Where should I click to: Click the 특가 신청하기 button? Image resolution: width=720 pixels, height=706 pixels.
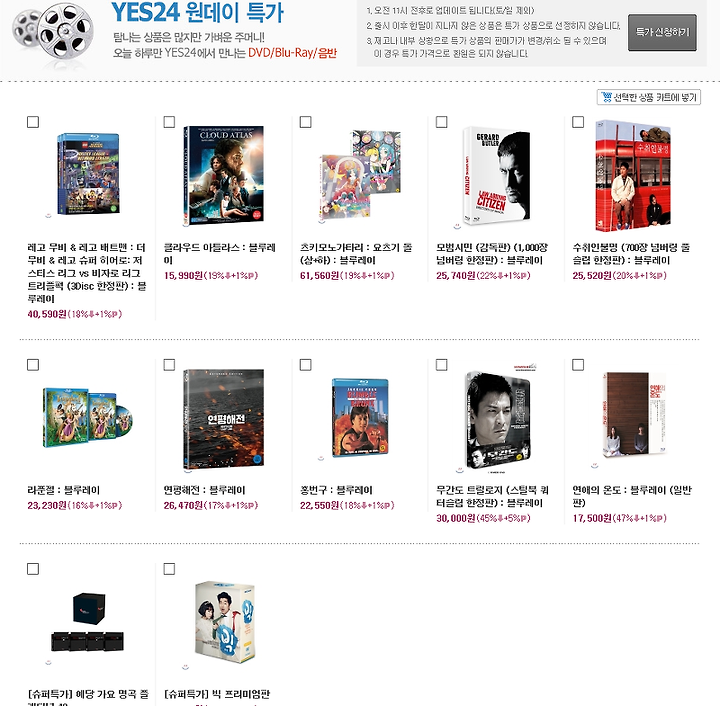click(x=662, y=32)
